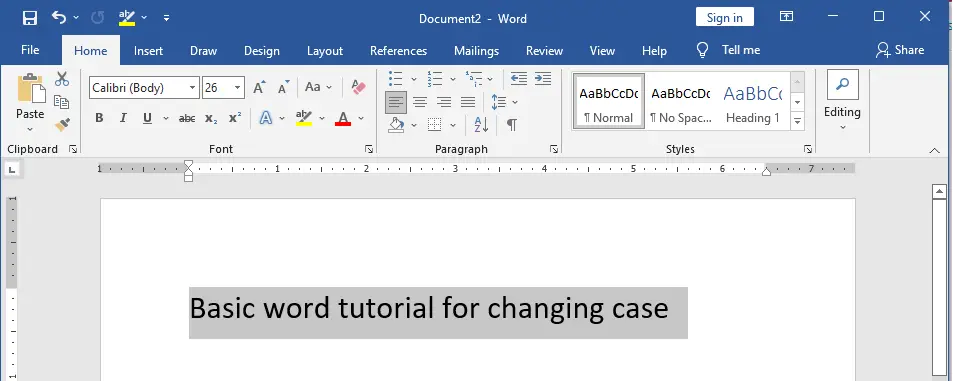Open the Design tab
Image resolution: width=953 pixels, height=381 pixels.
click(262, 51)
